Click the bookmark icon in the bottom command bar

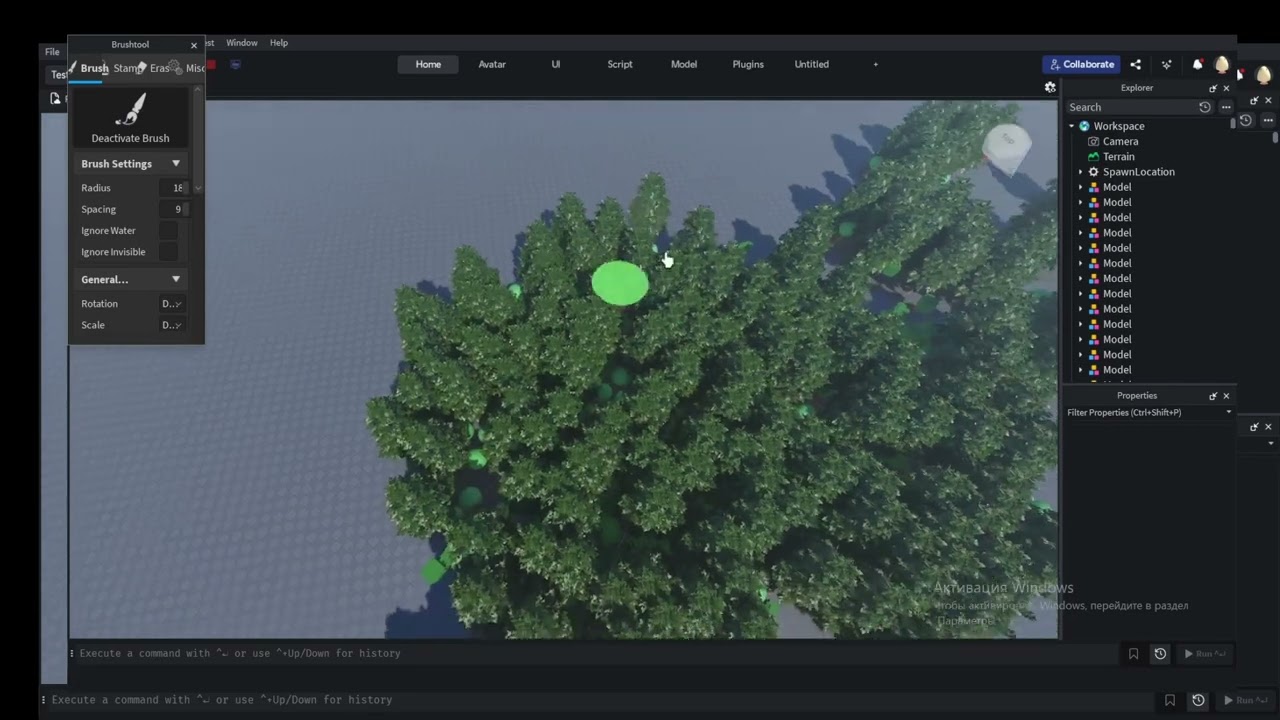[x=1170, y=700]
